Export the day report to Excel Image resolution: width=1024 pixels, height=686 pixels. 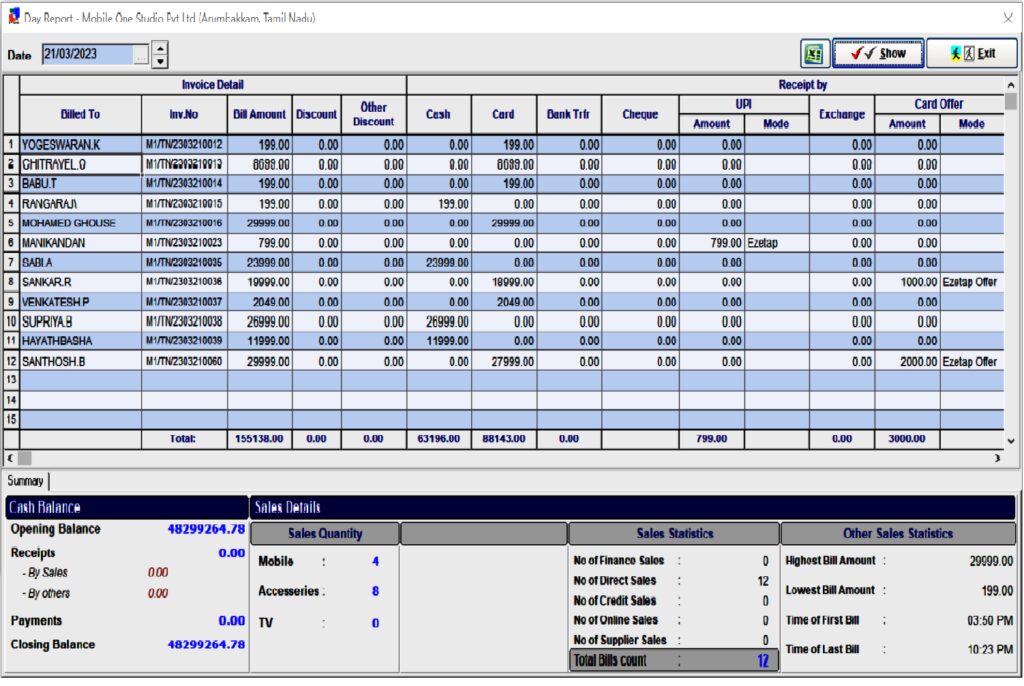pyautogui.click(x=814, y=54)
